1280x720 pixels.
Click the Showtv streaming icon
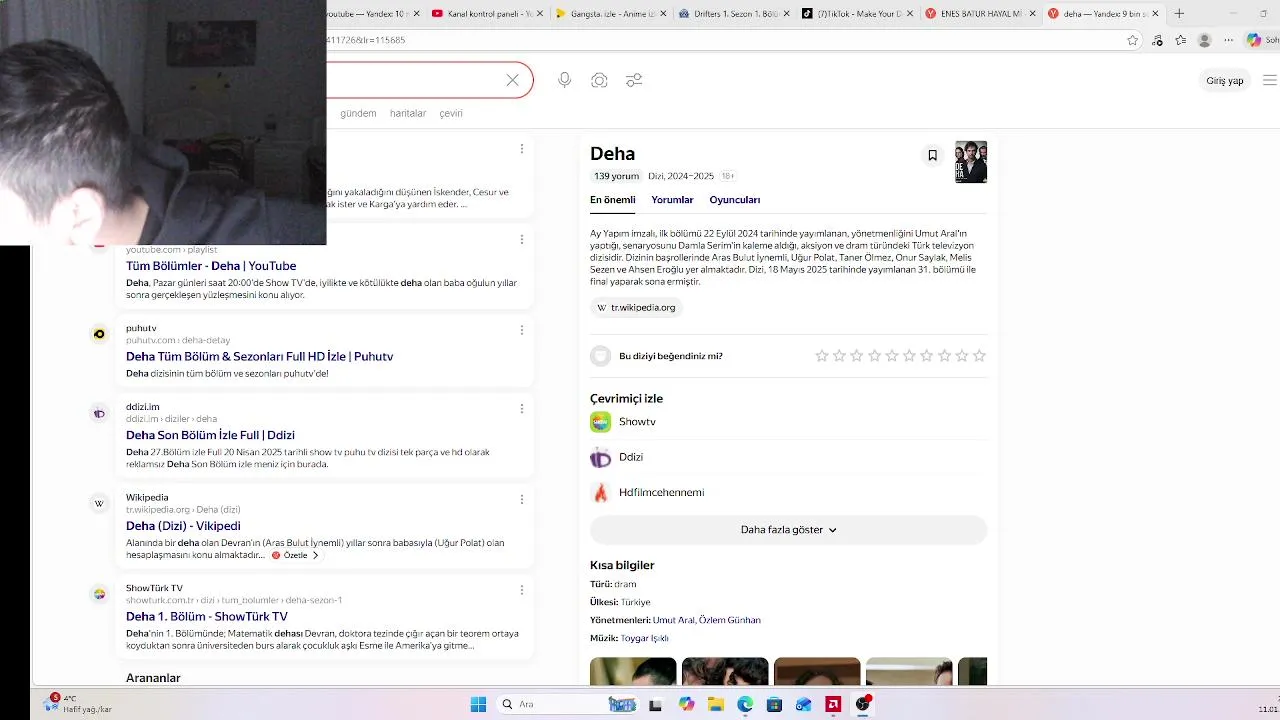point(600,422)
